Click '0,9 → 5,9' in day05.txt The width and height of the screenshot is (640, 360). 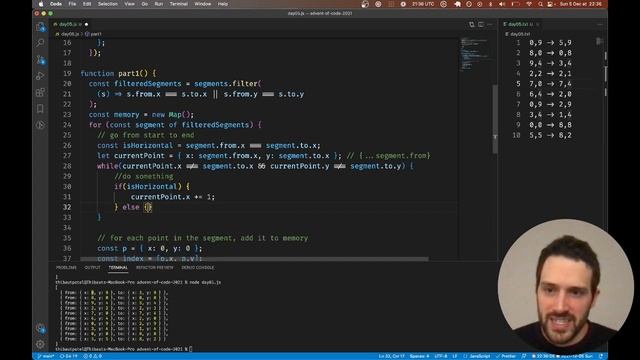[x=550, y=42]
